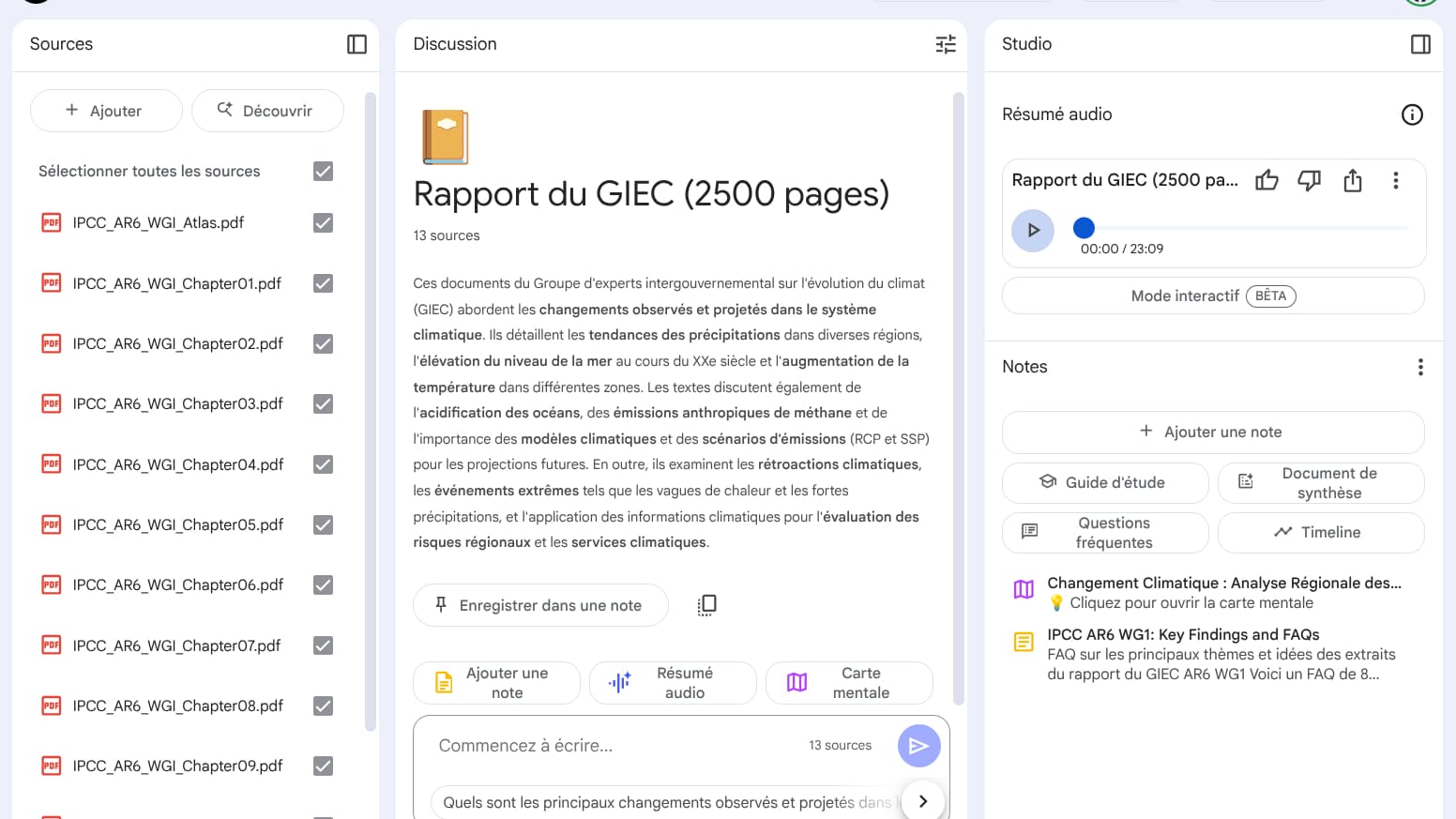The width and height of the screenshot is (1456, 819).
Task: Click the PDF icon of Chapter05.pdf
Action: pyautogui.click(x=52, y=524)
